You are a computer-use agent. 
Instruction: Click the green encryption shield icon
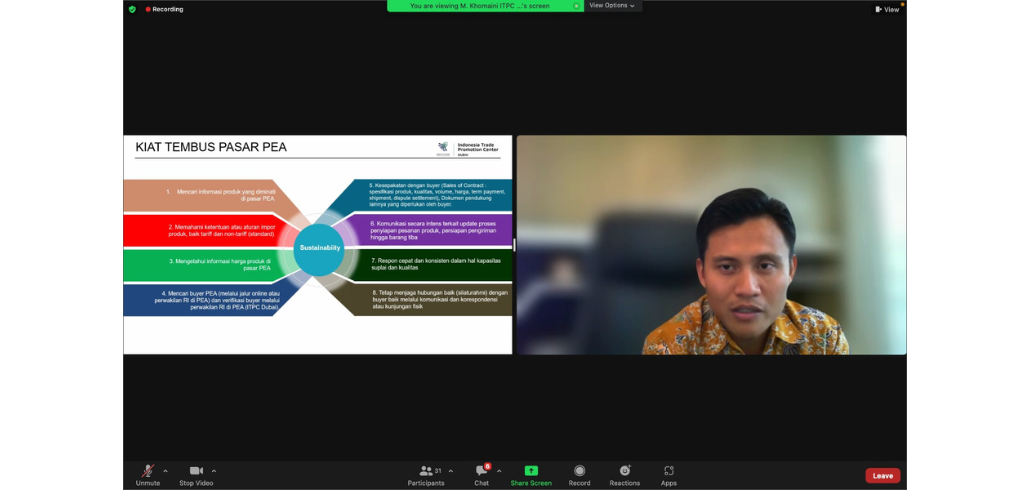(132, 9)
